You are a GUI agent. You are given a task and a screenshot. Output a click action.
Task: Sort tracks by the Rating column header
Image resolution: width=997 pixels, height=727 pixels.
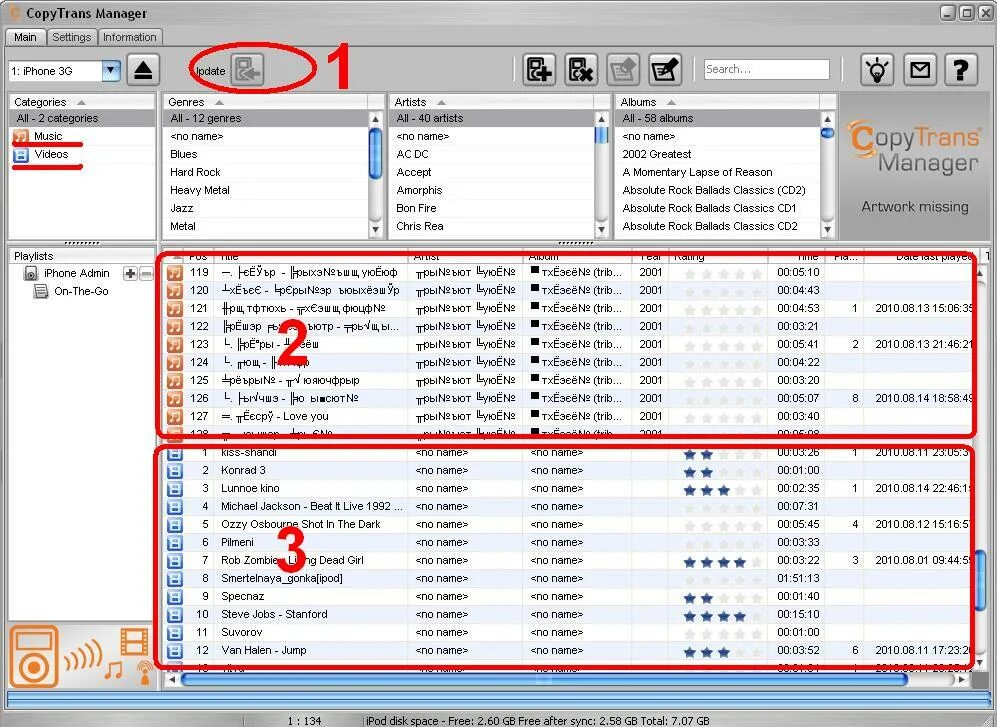click(x=718, y=256)
